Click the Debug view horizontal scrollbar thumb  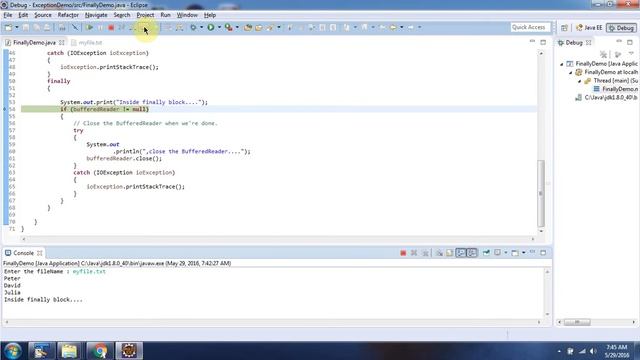[x=577, y=322]
